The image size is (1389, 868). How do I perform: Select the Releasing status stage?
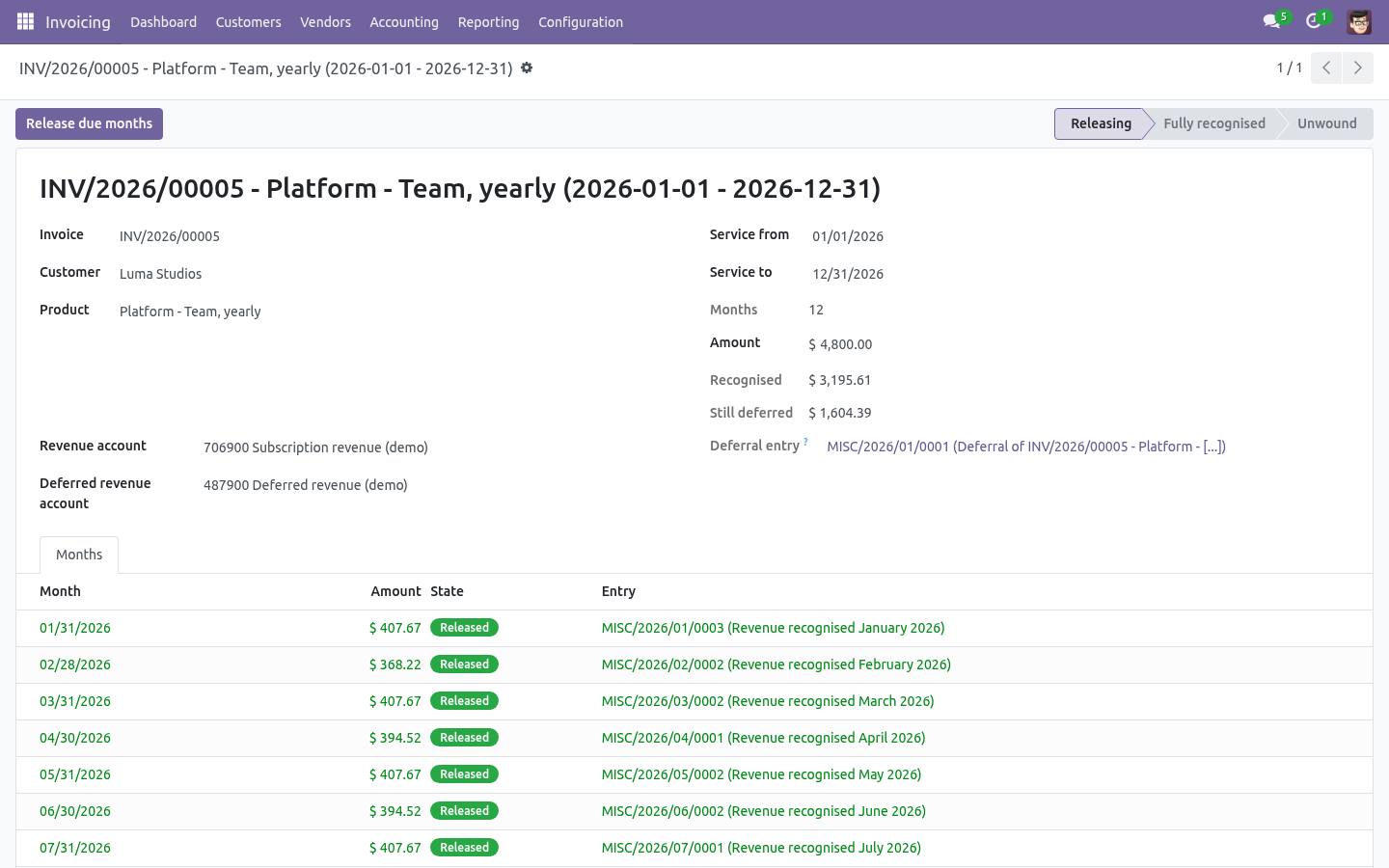pos(1100,123)
